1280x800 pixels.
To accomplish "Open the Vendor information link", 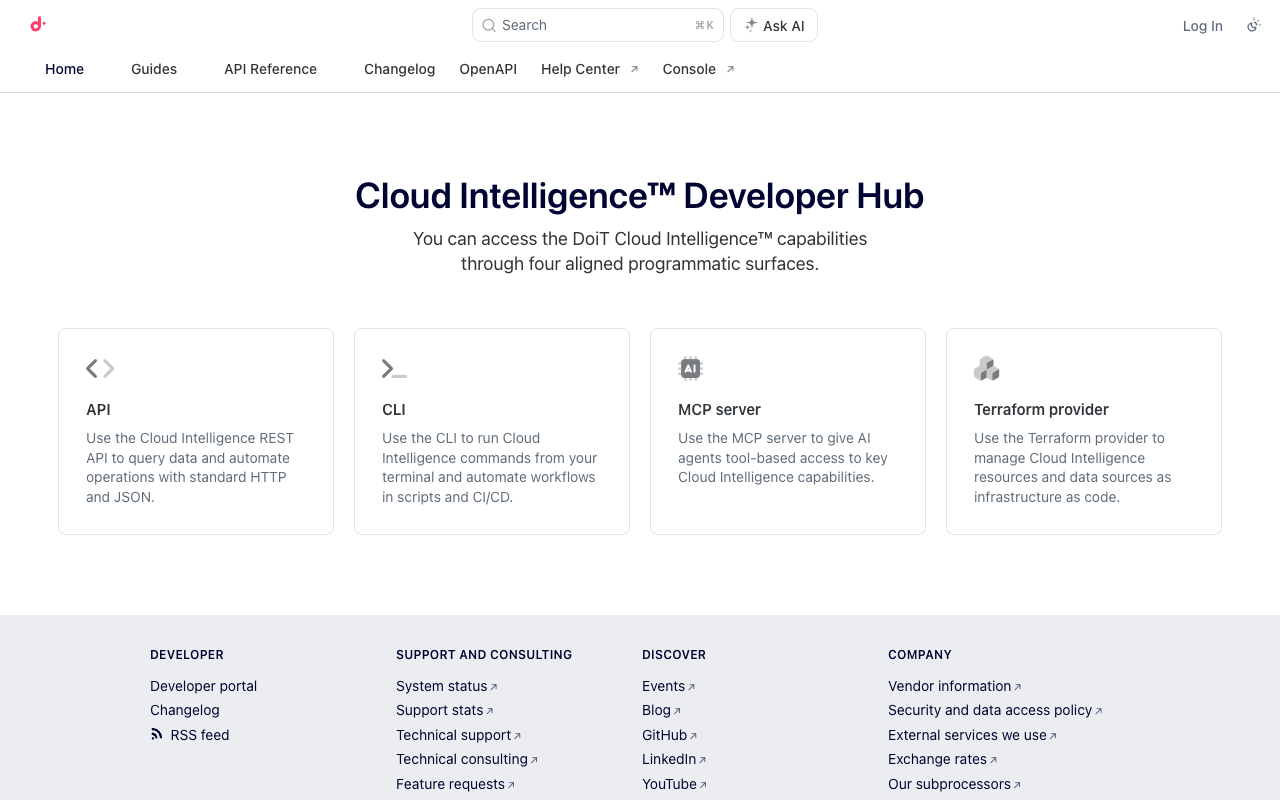I will (x=950, y=686).
